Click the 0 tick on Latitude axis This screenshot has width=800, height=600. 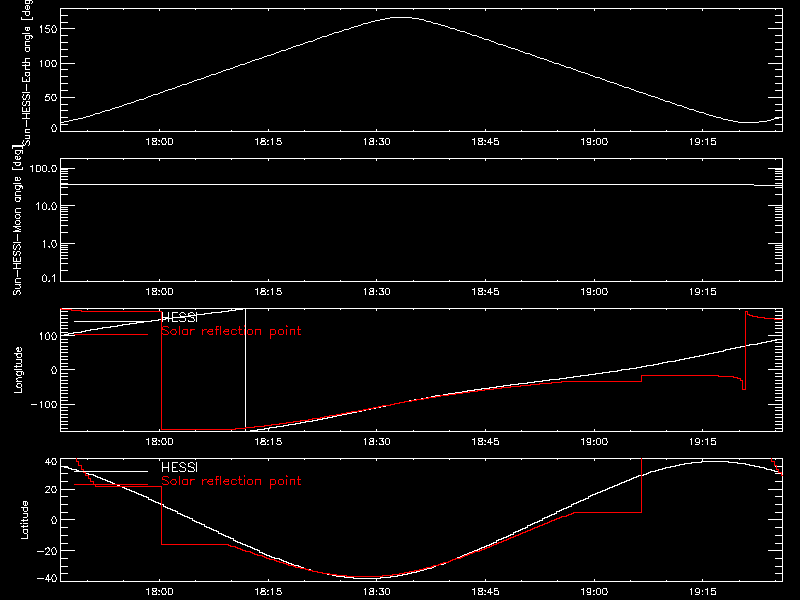pyautogui.click(x=54, y=520)
